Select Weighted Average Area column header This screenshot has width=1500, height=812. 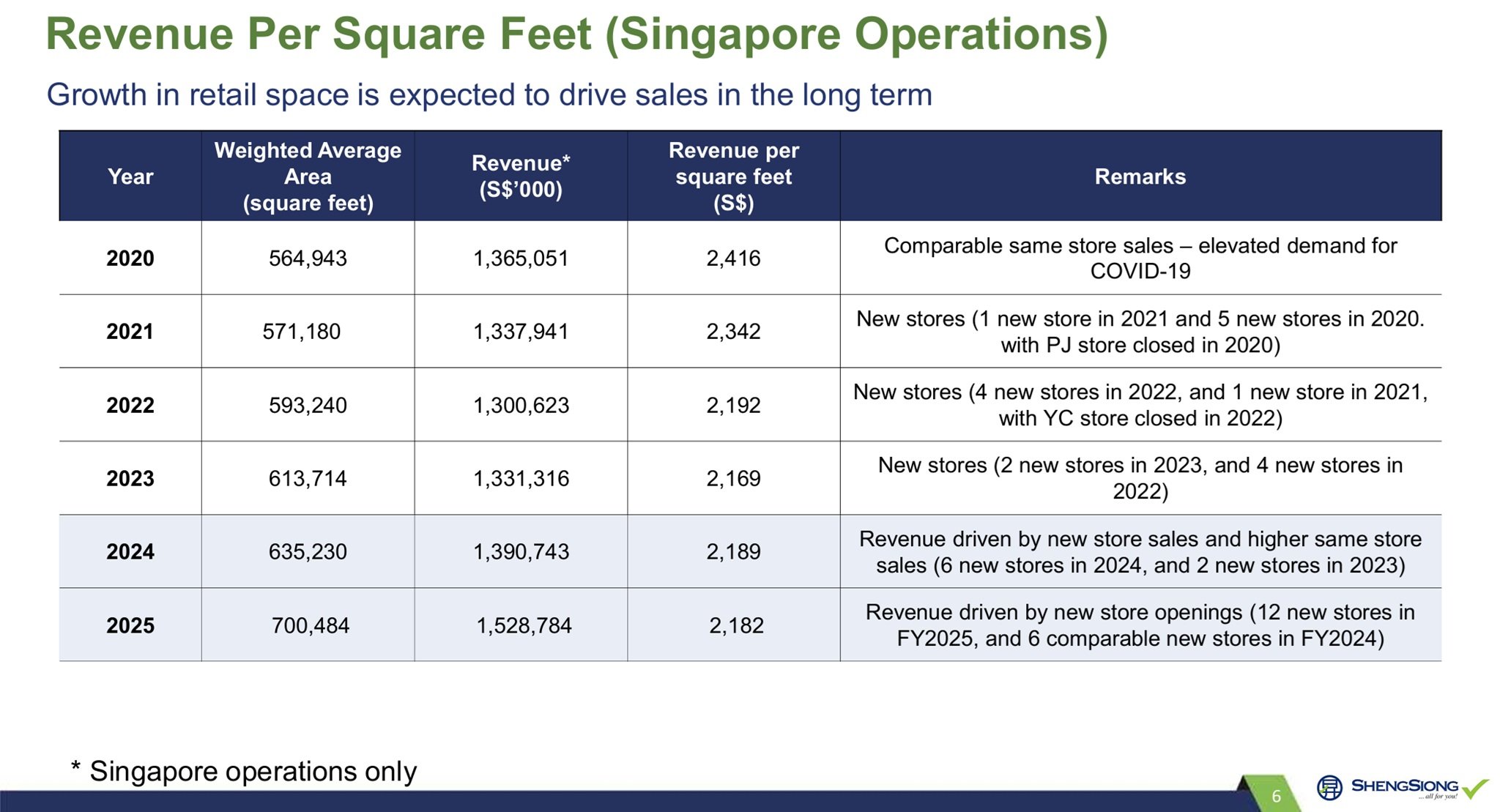(x=308, y=176)
